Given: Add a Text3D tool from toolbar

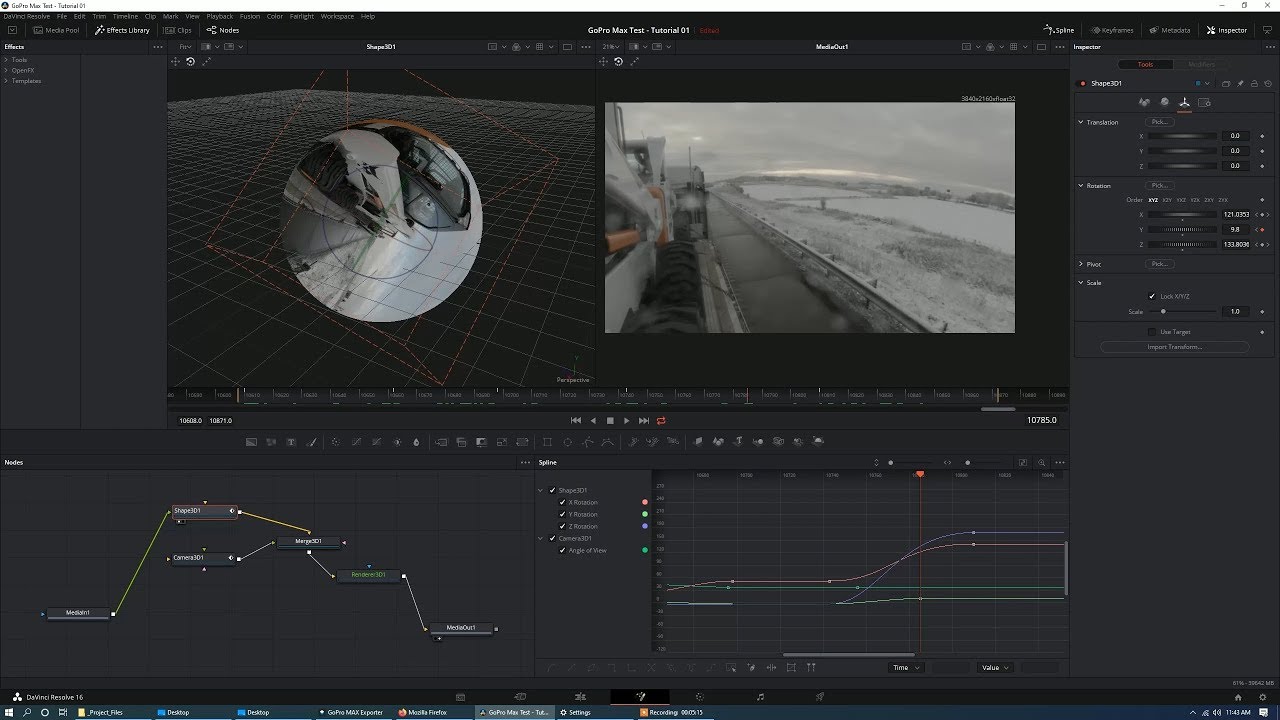Looking at the screenshot, I should 738,442.
